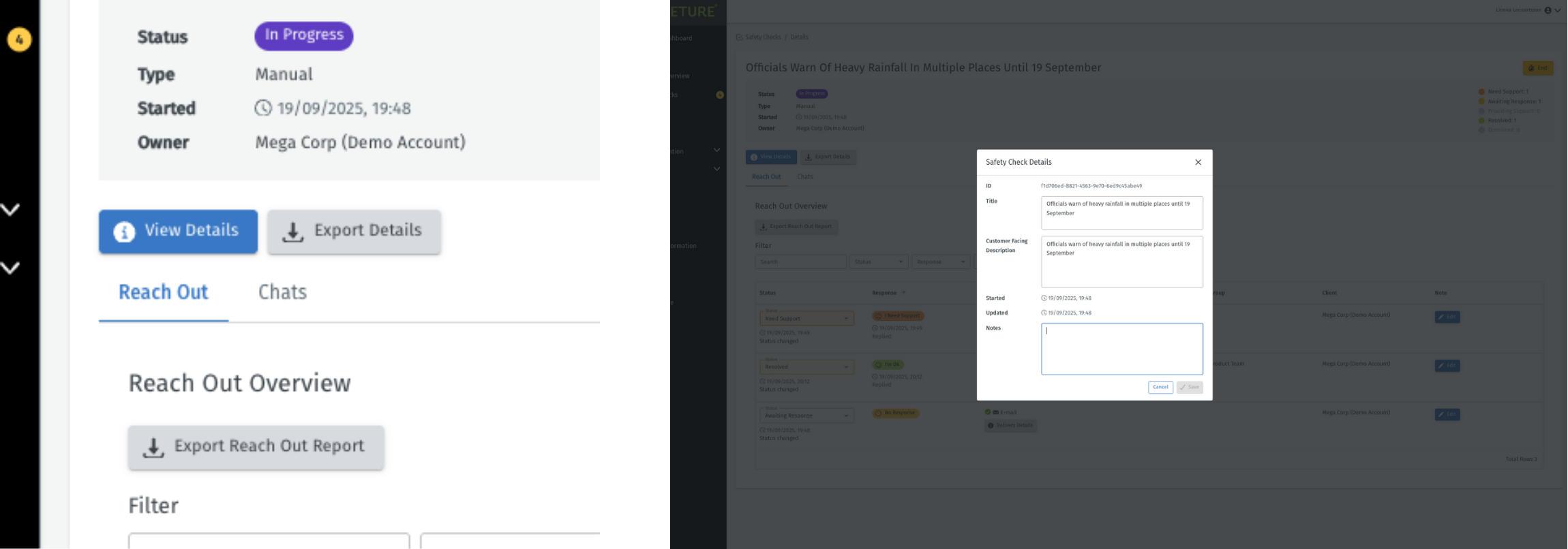Click the Client column header
This screenshot has height=549, width=1568.
click(x=1329, y=293)
